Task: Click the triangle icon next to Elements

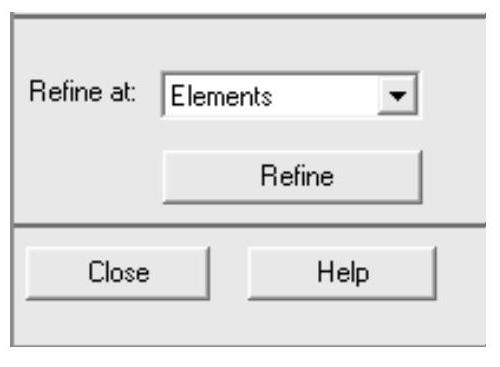Action: pos(398,96)
